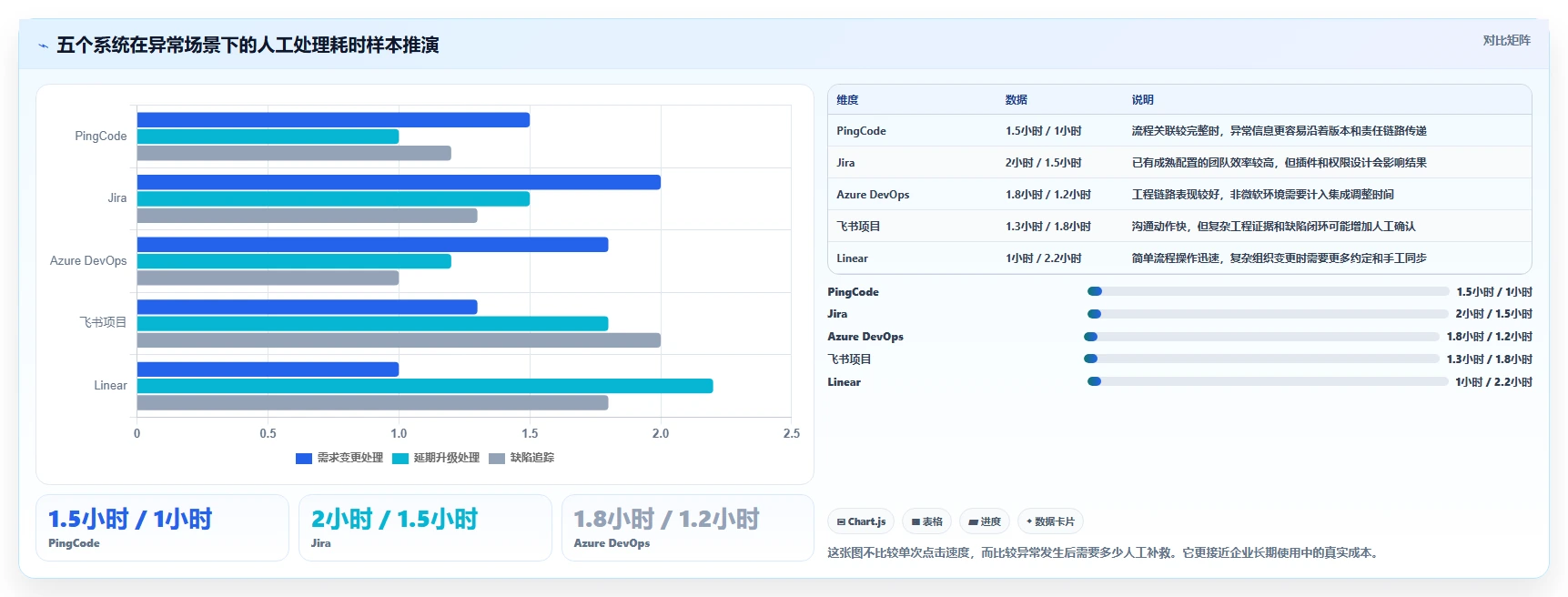Click table cell 1.3小时 / 1.8小时
The height and width of the screenshot is (597, 1568).
[x=1048, y=227]
